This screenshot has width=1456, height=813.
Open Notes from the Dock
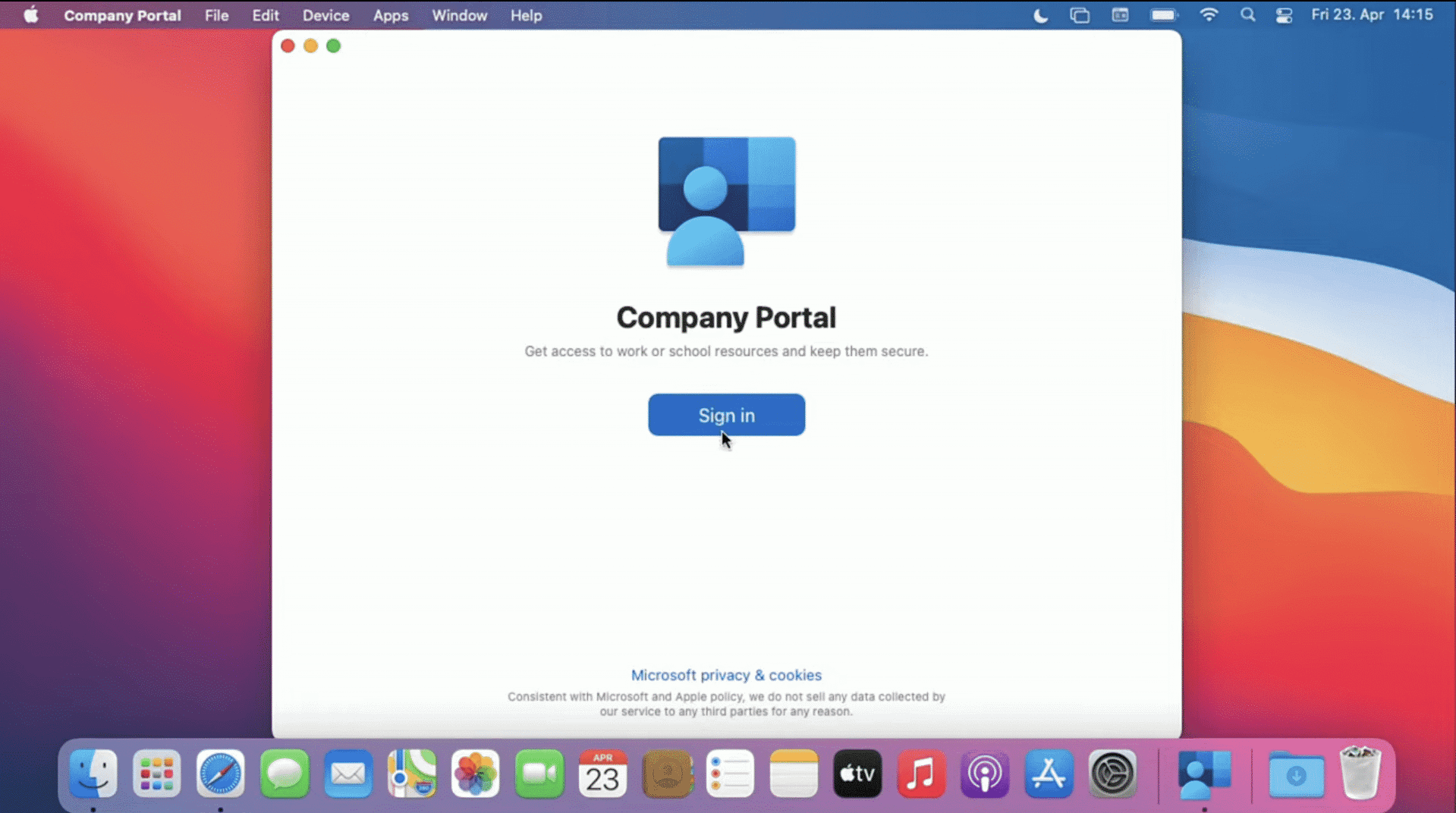[x=794, y=774]
